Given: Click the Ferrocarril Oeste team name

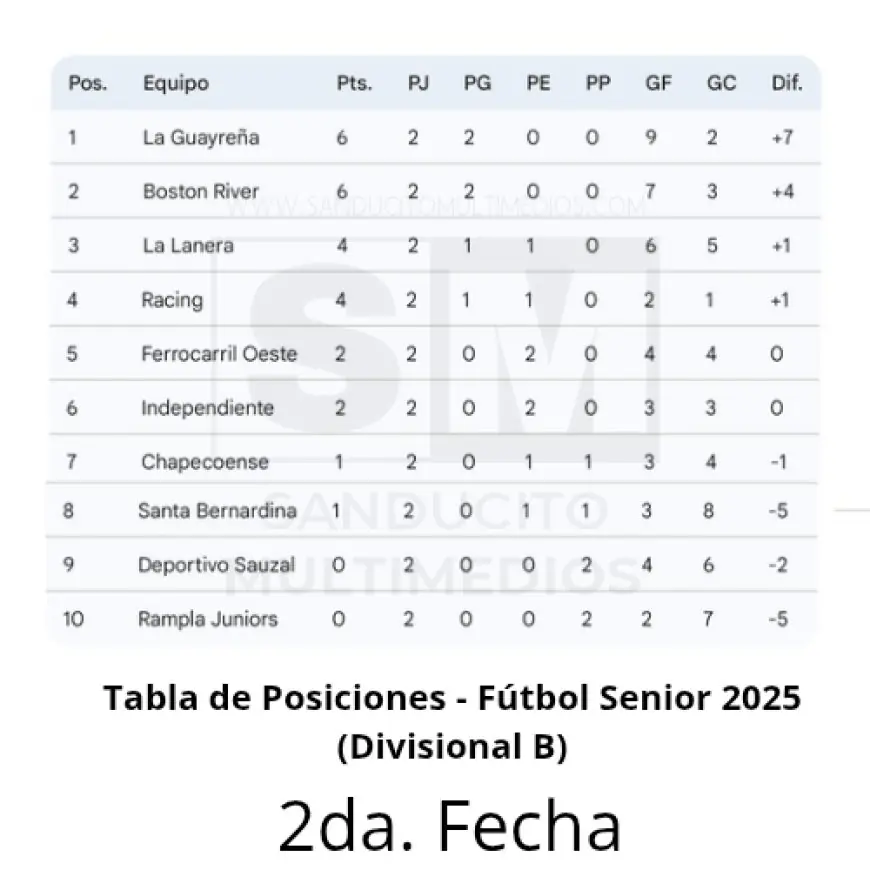Looking at the screenshot, I should click(x=219, y=353).
